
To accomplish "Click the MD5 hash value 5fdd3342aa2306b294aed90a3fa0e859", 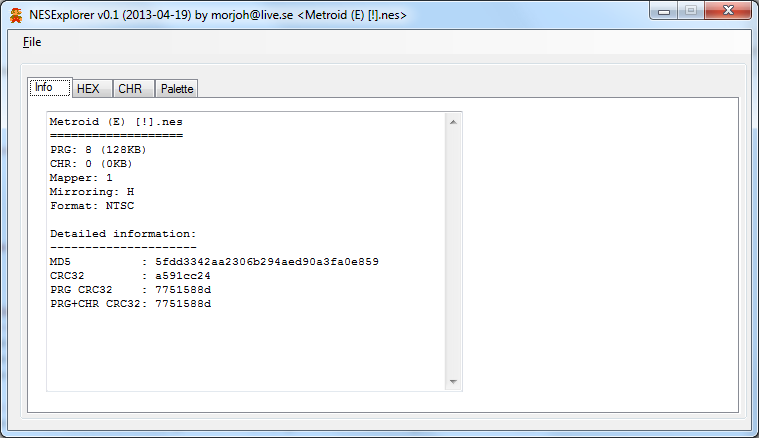I will click(267, 262).
